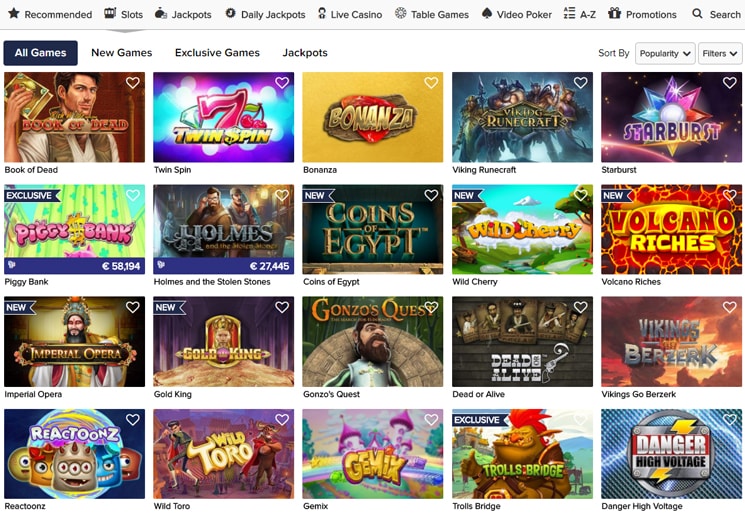Click the Sort By label

point(613,53)
